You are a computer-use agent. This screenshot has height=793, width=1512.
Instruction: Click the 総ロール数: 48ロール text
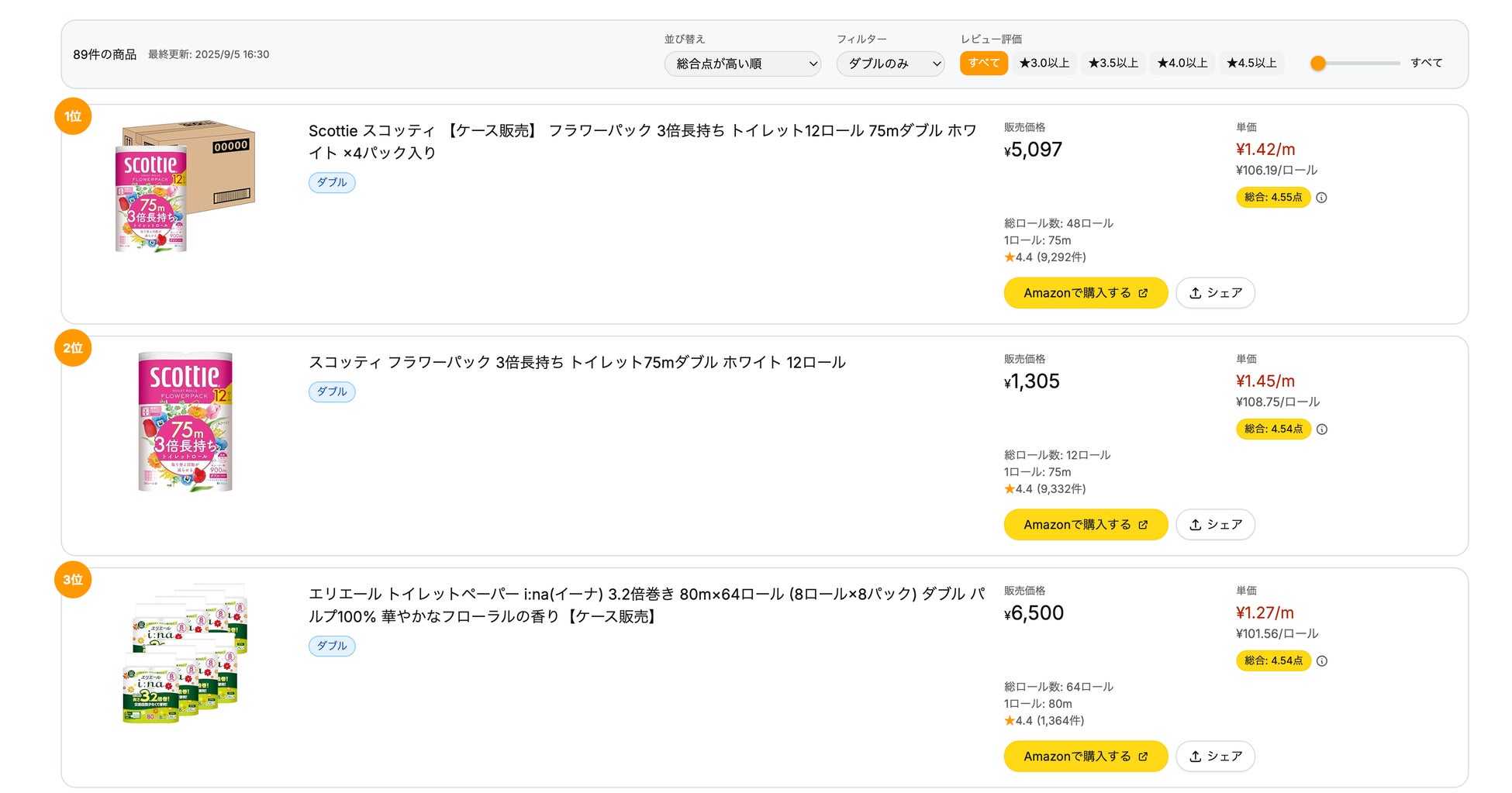click(1058, 223)
